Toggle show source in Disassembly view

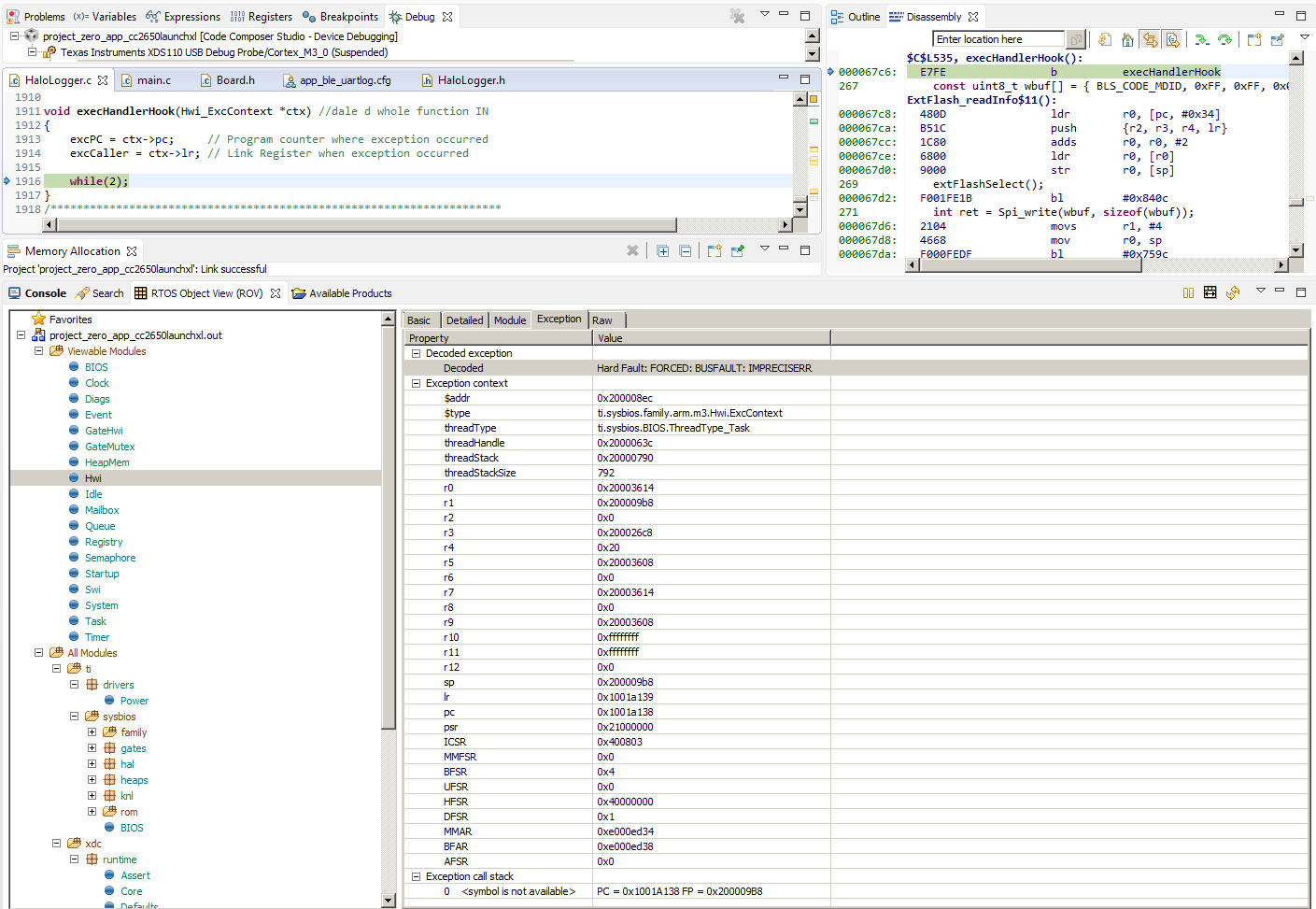[1172, 39]
